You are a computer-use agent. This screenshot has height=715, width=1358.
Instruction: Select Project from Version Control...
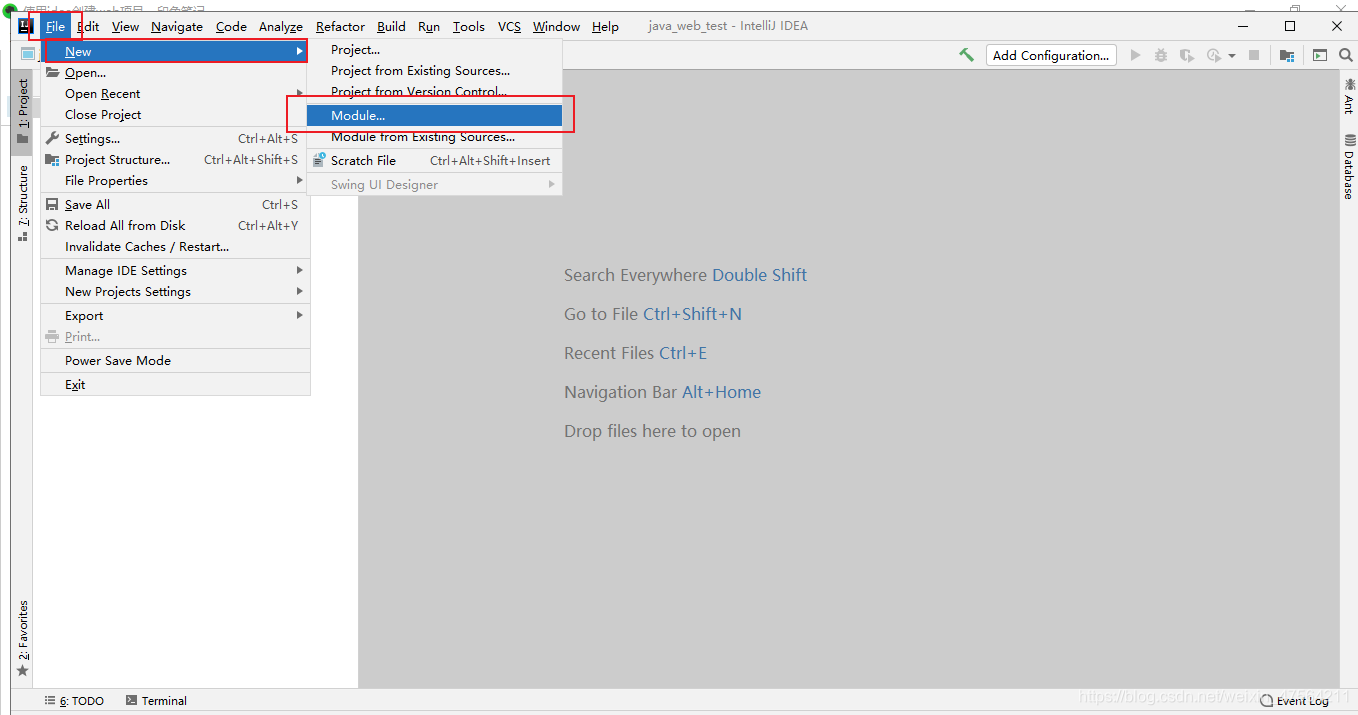[x=434, y=91]
